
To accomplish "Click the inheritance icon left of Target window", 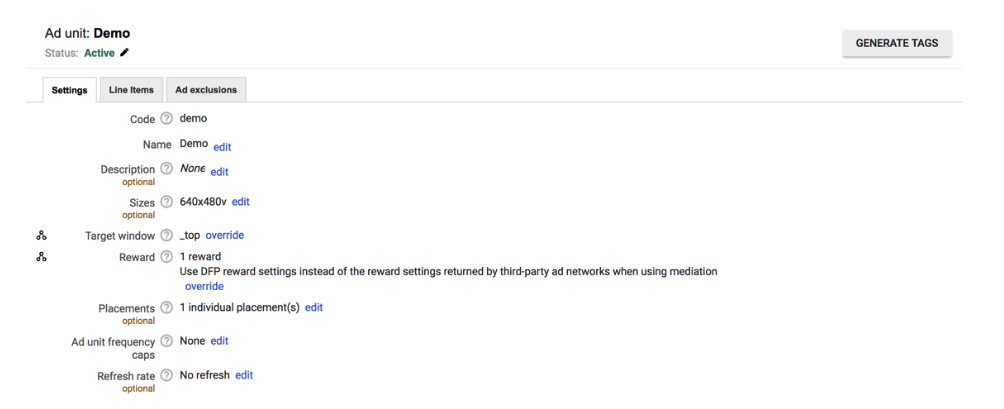I will [x=42, y=236].
